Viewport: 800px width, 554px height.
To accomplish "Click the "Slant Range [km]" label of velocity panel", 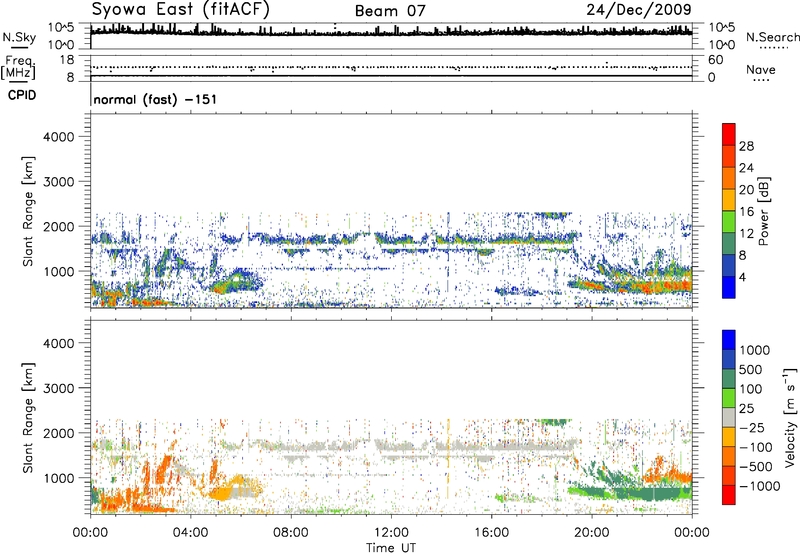I will 28,418.
